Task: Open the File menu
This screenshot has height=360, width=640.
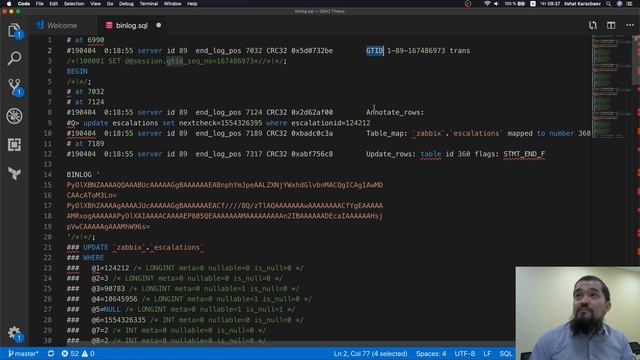Action: (40, 4)
